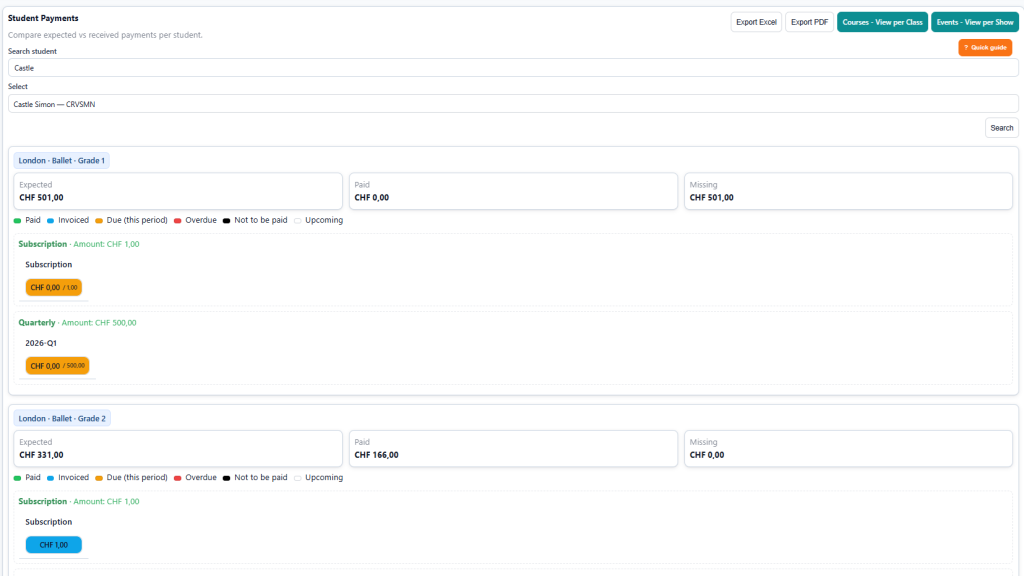Click the Search student input field
Viewport: 1024px width, 576px height.
click(x=512, y=67)
